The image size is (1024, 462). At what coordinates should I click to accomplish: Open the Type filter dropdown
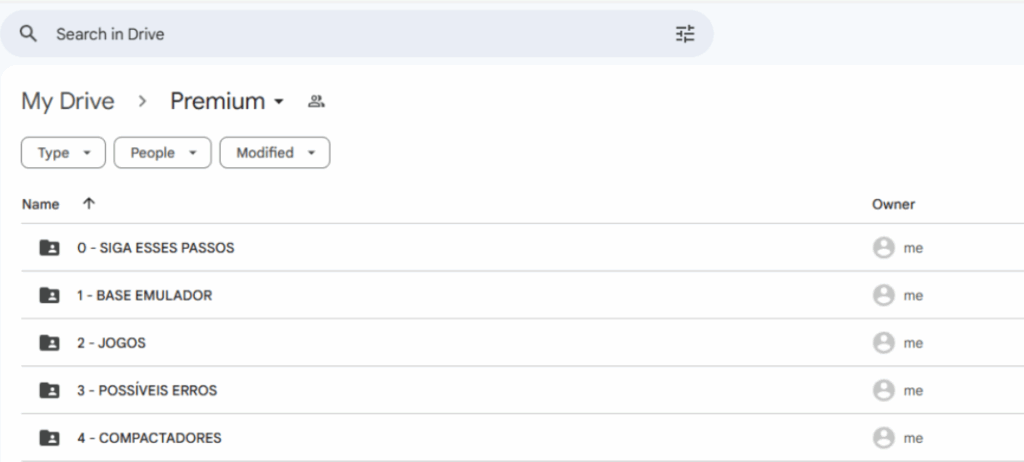pos(63,153)
